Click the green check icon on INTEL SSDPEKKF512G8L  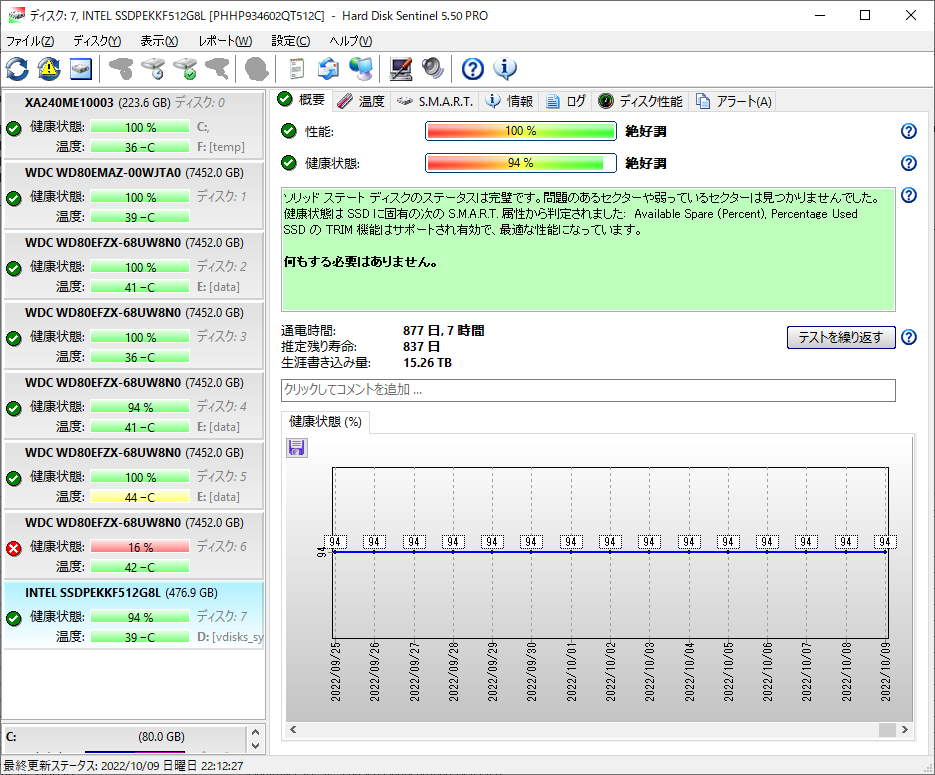14,618
